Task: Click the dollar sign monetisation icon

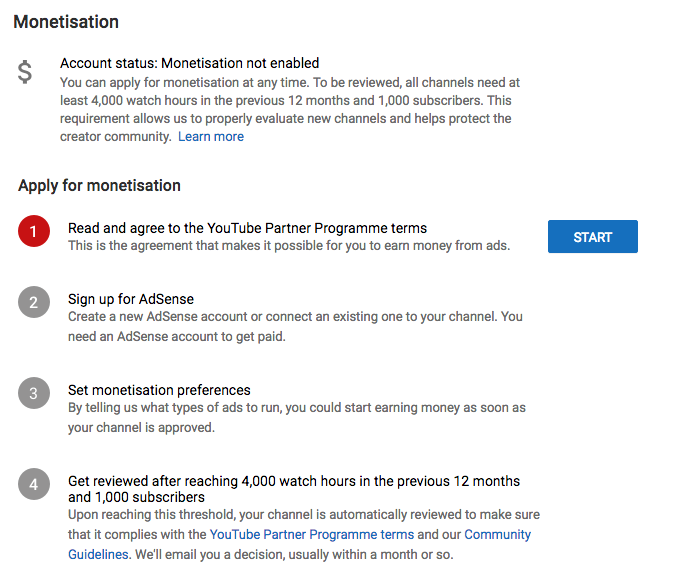Action: [x=25, y=71]
